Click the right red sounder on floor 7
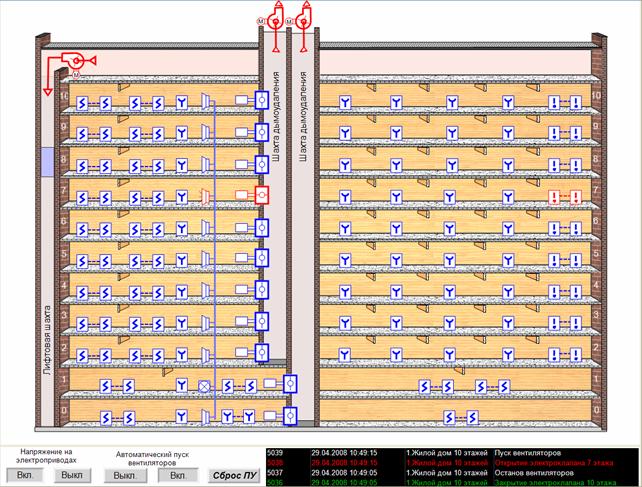The height and width of the screenshot is (487, 642). coord(576,197)
